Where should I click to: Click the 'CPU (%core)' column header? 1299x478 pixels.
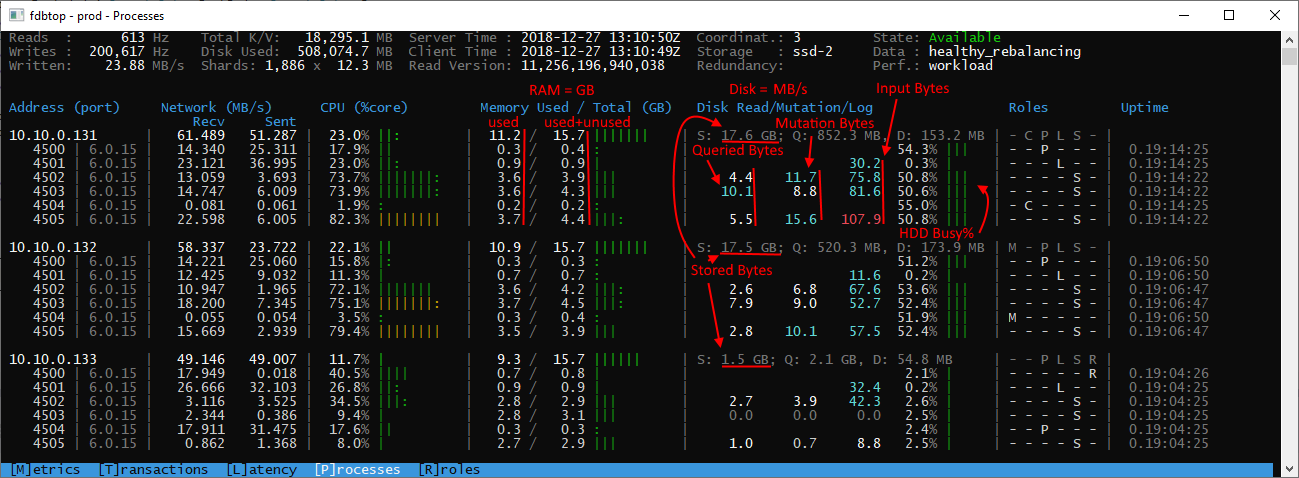366,107
